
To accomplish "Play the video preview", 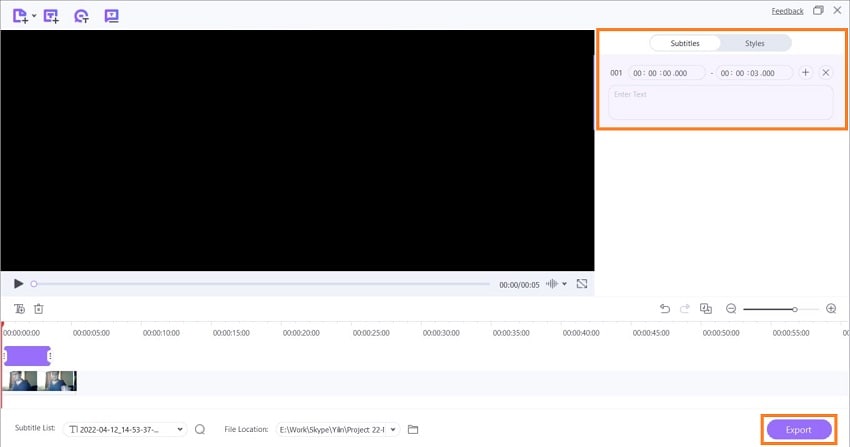I will coord(18,284).
